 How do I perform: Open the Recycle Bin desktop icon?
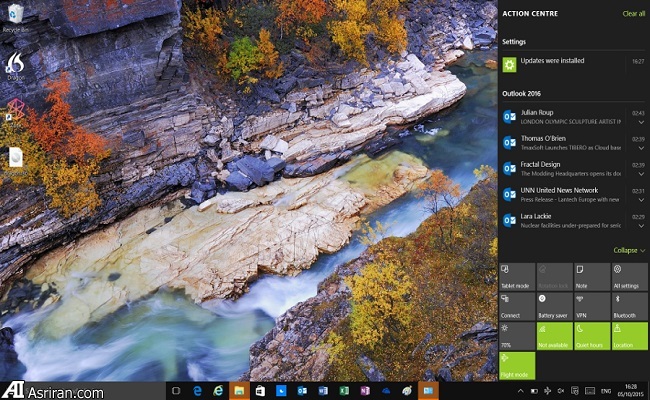pos(14,18)
